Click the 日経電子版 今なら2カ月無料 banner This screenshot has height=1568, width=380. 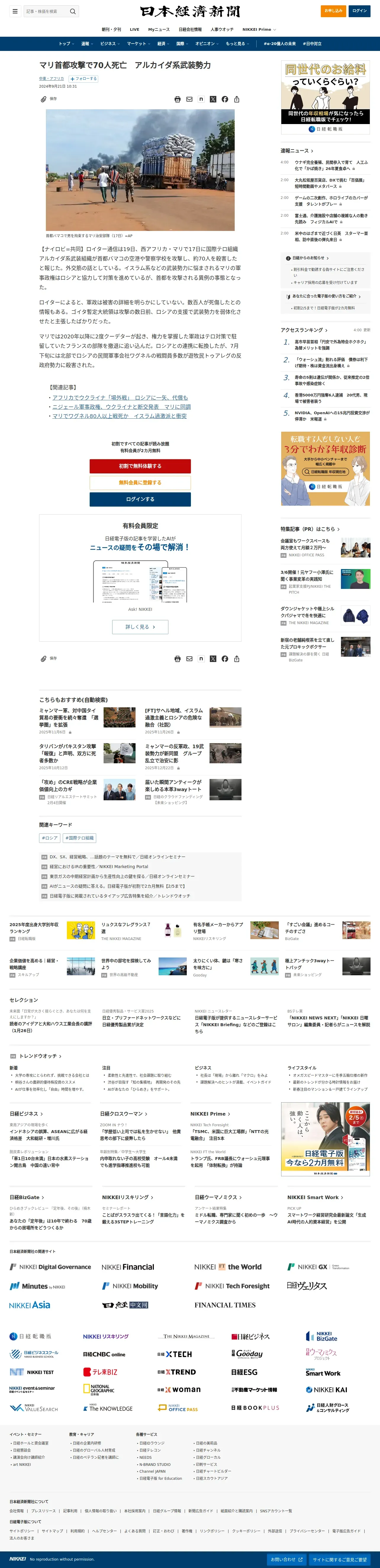coord(325,1139)
